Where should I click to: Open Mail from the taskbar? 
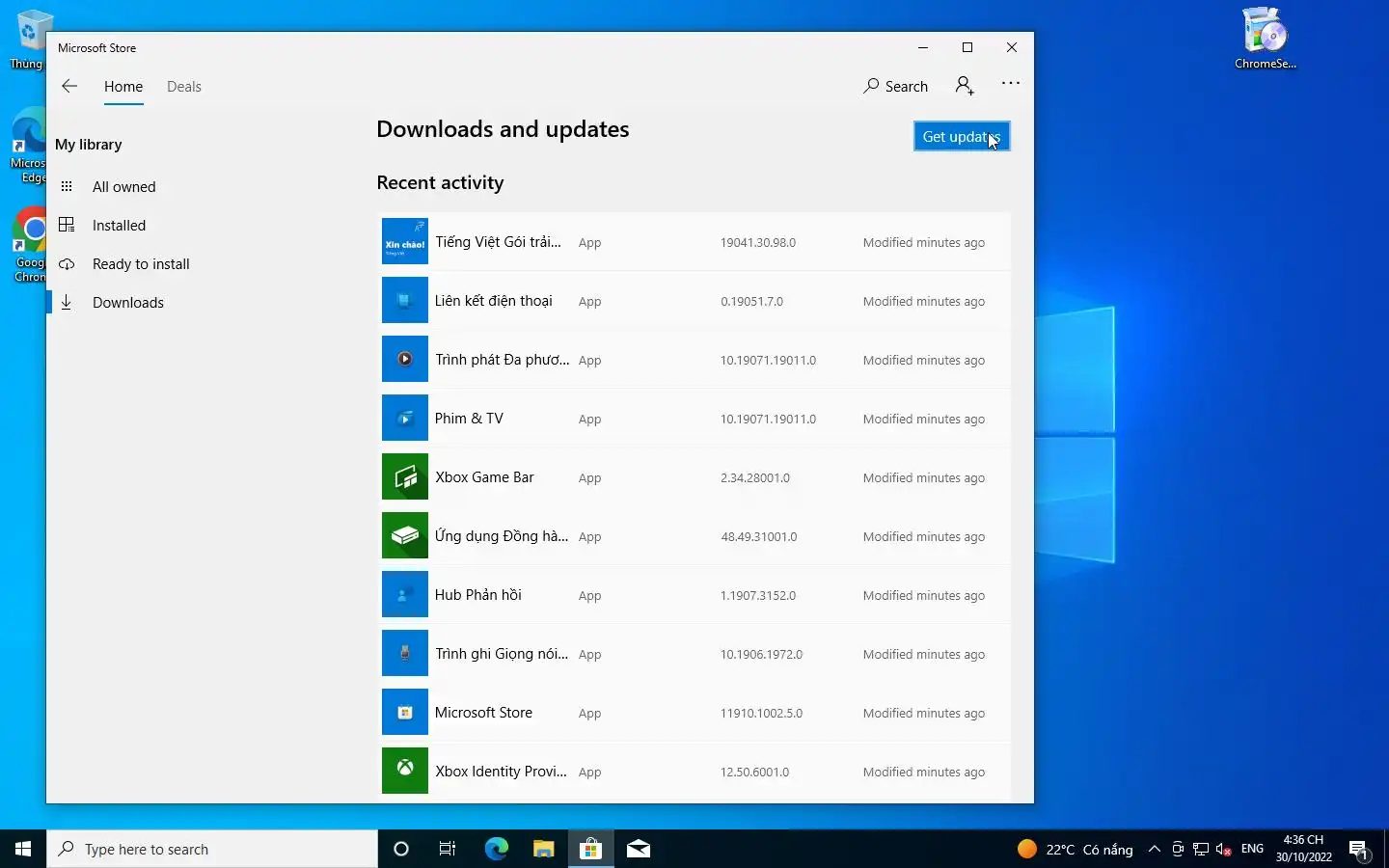[639, 849]
